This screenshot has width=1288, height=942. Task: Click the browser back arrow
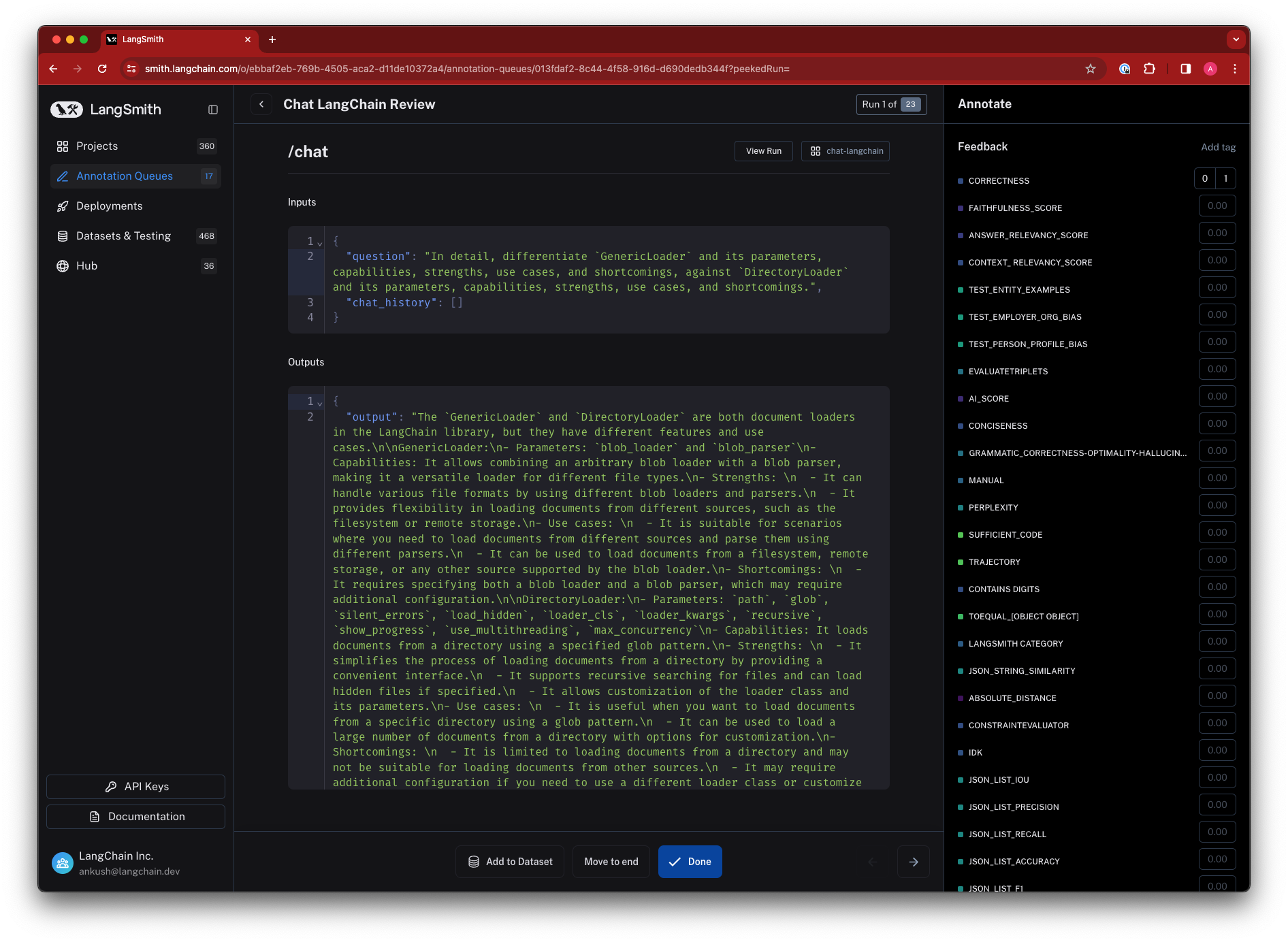click(x=53, y=69)
